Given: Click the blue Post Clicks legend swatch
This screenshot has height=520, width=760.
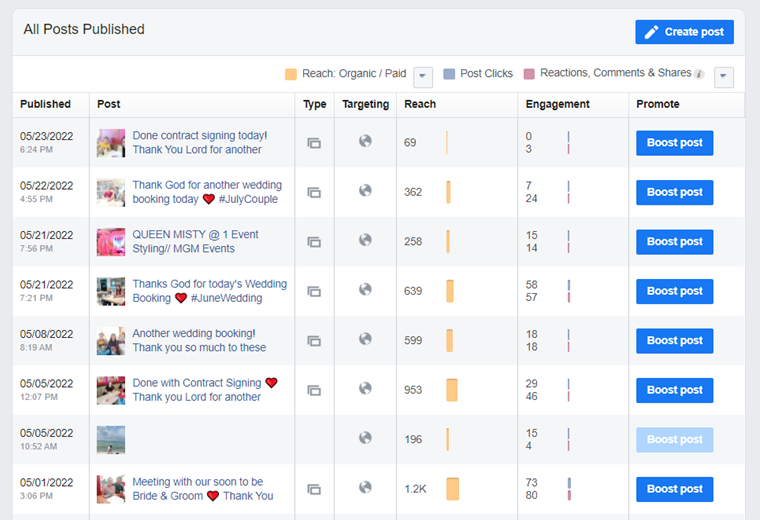Looking at the screenshot, I should tap(449, 74).
